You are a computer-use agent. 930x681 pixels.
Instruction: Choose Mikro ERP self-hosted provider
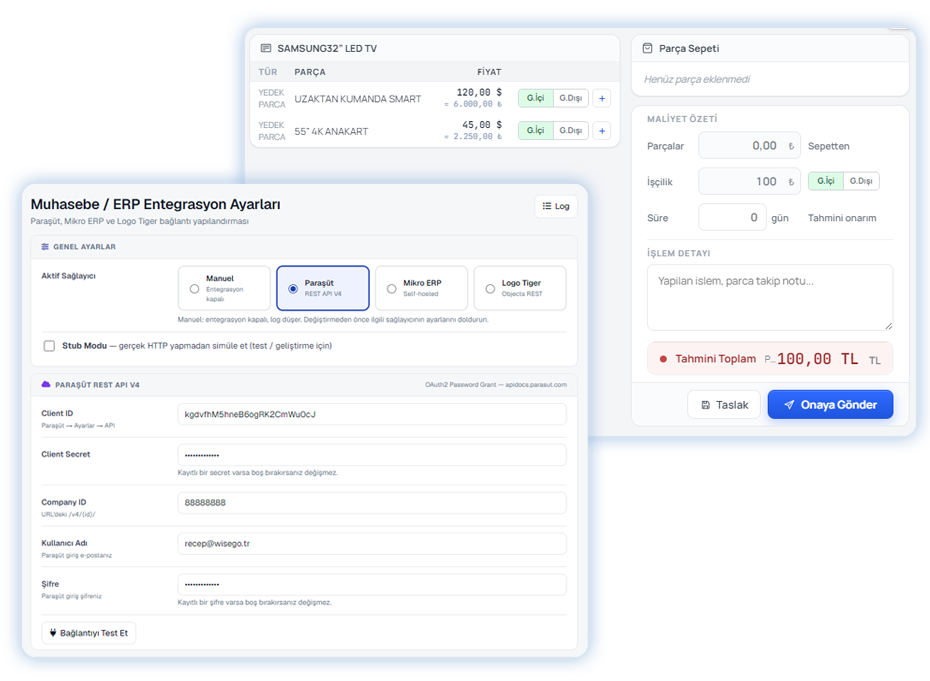(x=421, y=288)
